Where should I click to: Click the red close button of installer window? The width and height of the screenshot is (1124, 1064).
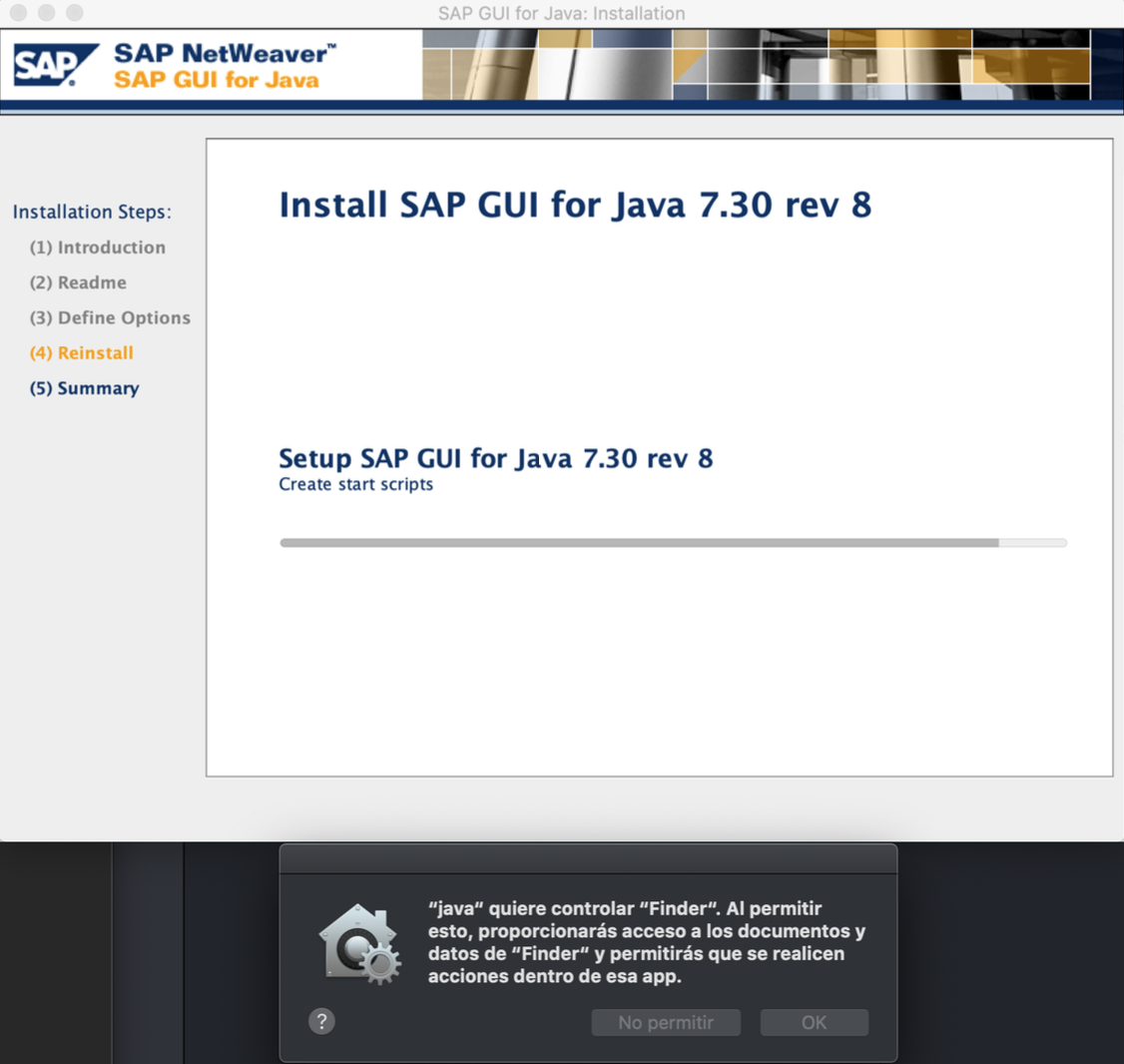click(x=18, y=13)
